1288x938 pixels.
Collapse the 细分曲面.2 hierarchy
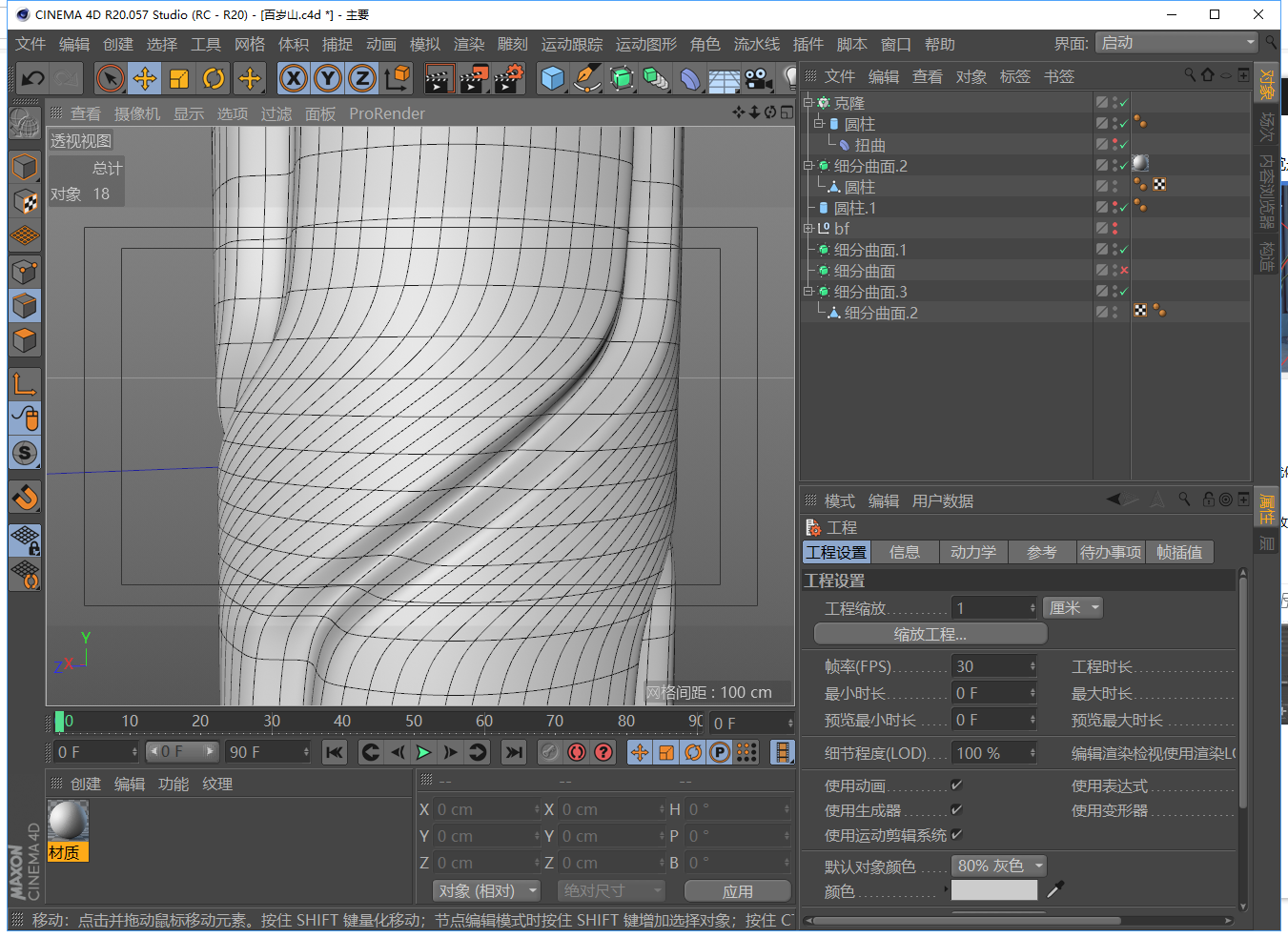(808, 165)
